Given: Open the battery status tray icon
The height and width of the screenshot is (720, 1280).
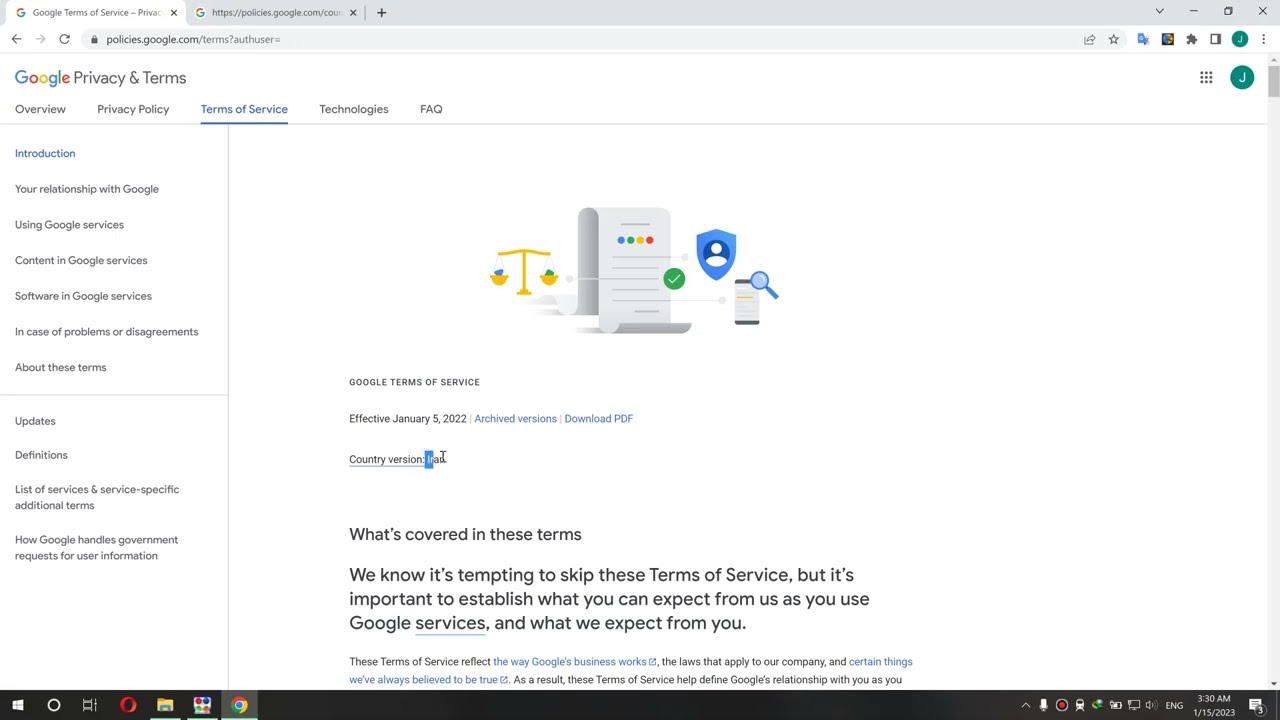Looking at the screenshot, I should pos(1115,706).
